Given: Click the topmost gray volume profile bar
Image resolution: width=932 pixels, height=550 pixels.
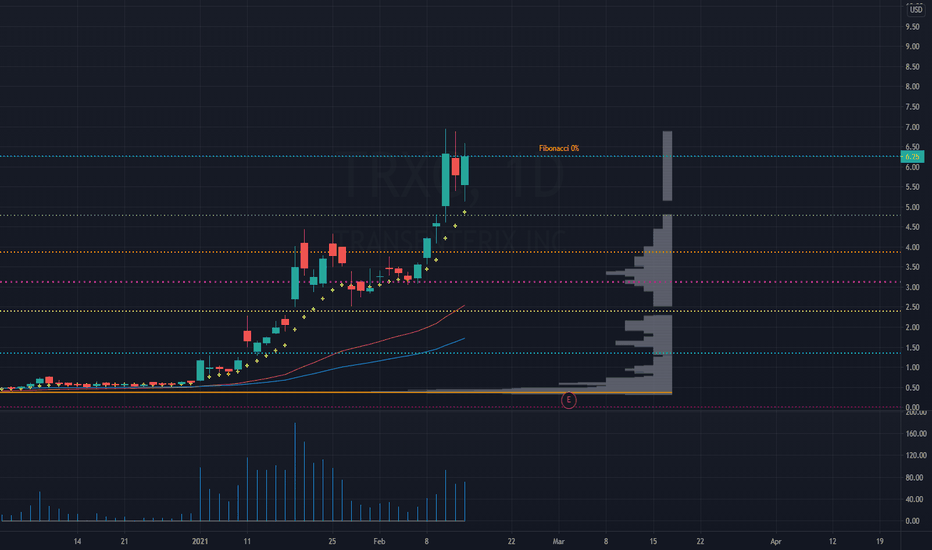Looking at the screenshot, I should [667, 166].
